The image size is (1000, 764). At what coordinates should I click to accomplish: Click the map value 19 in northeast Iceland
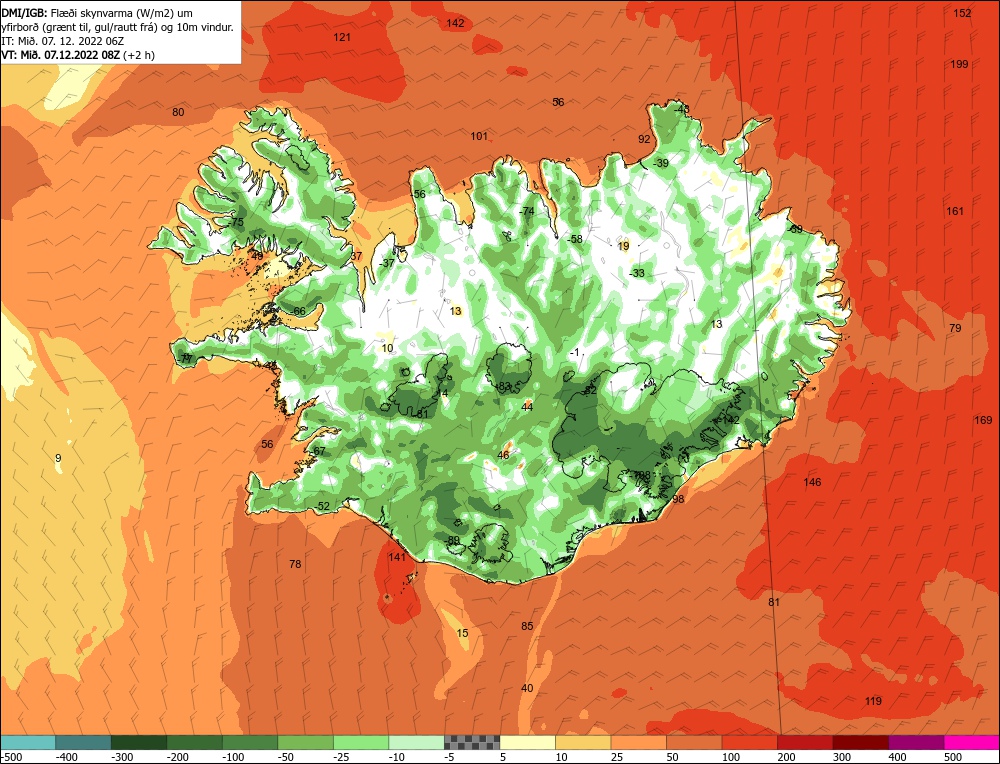tap(623, 246)
